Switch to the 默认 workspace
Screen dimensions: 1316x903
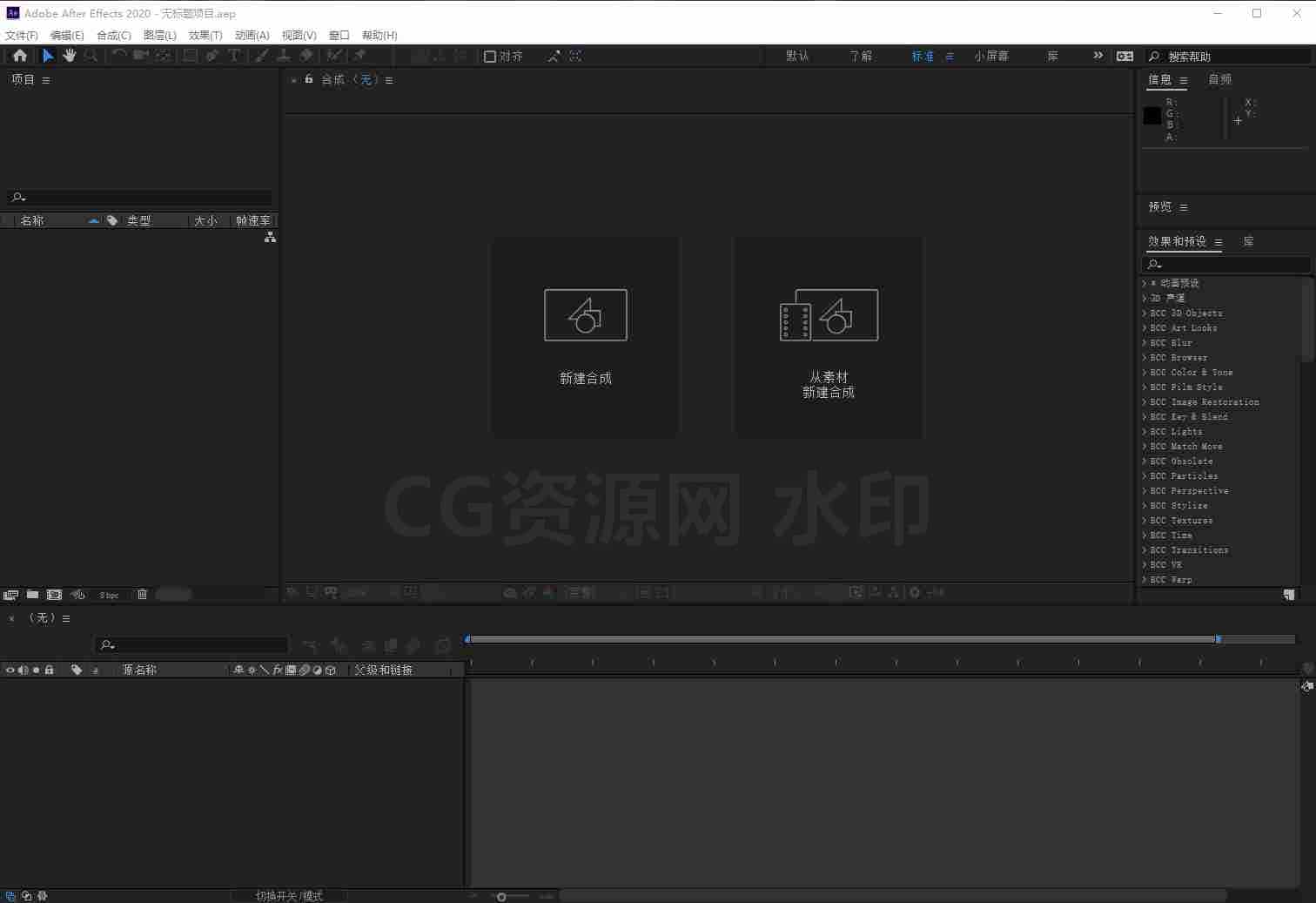coord(797,56)
